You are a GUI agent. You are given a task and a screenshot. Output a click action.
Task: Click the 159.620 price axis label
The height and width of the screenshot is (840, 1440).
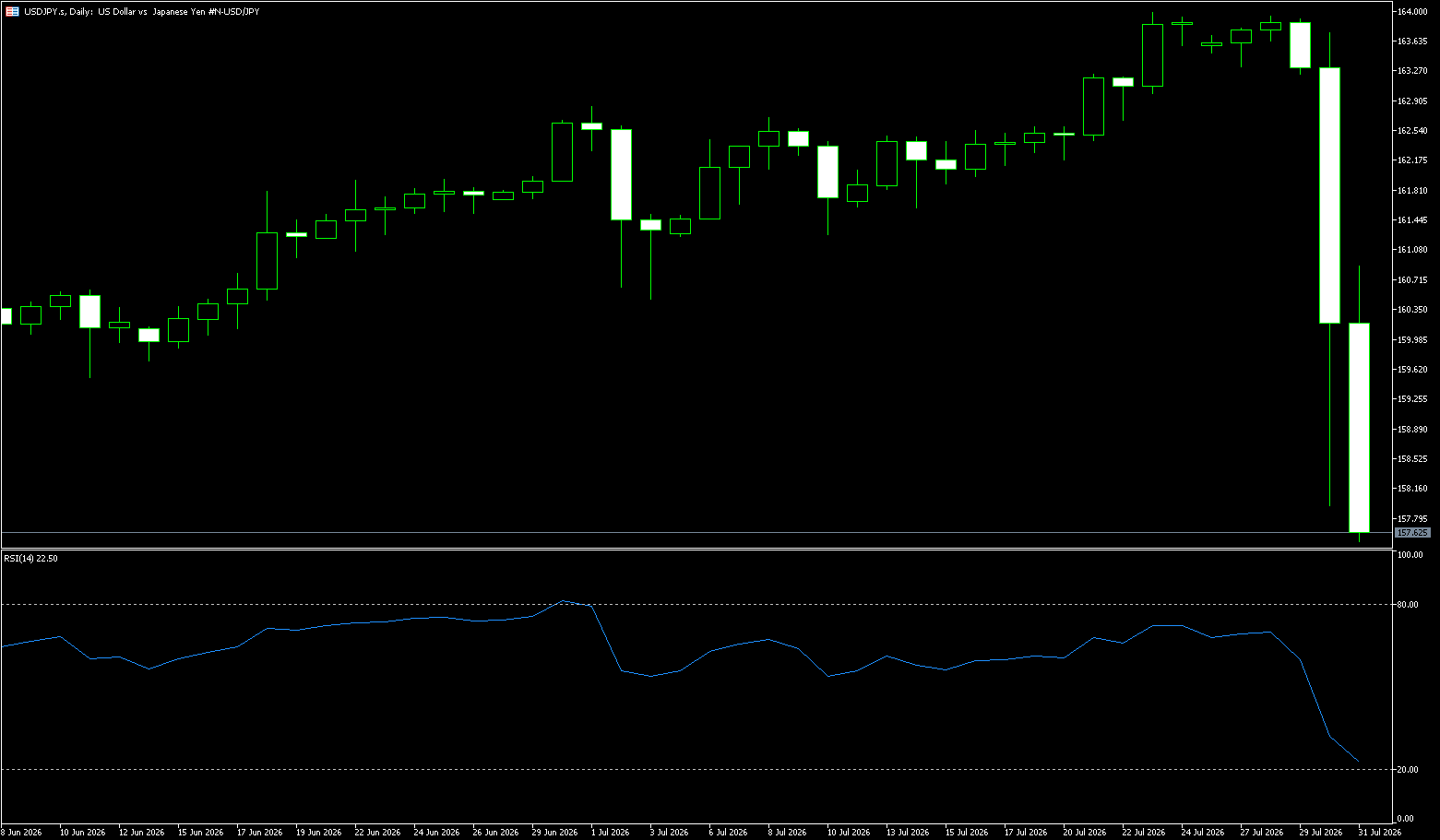point(1413,369)
